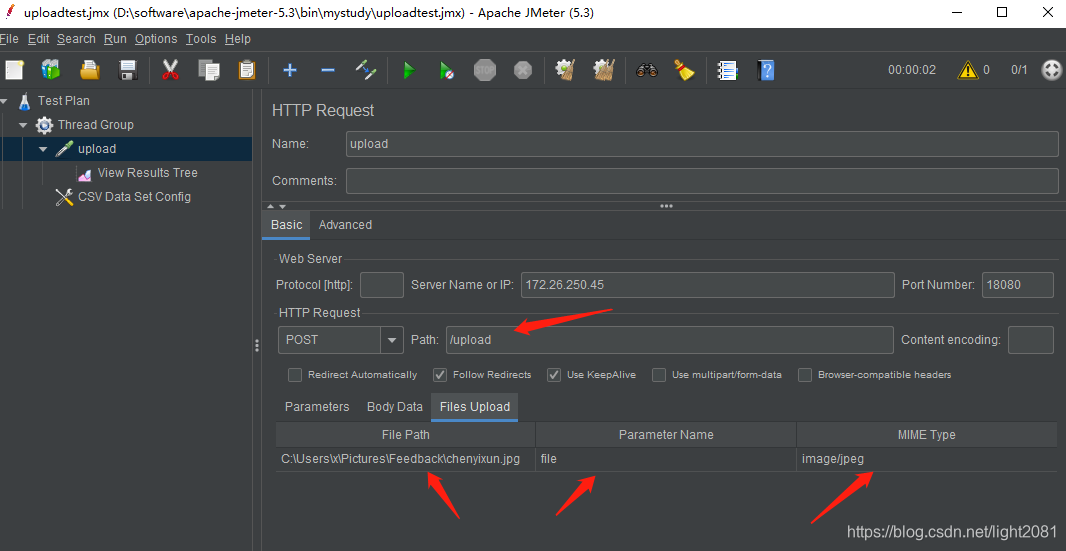Viewport: 1066px width, 551px height.
Task: Click the Paste clipboard icon
Action: click(x=247, y=69)
